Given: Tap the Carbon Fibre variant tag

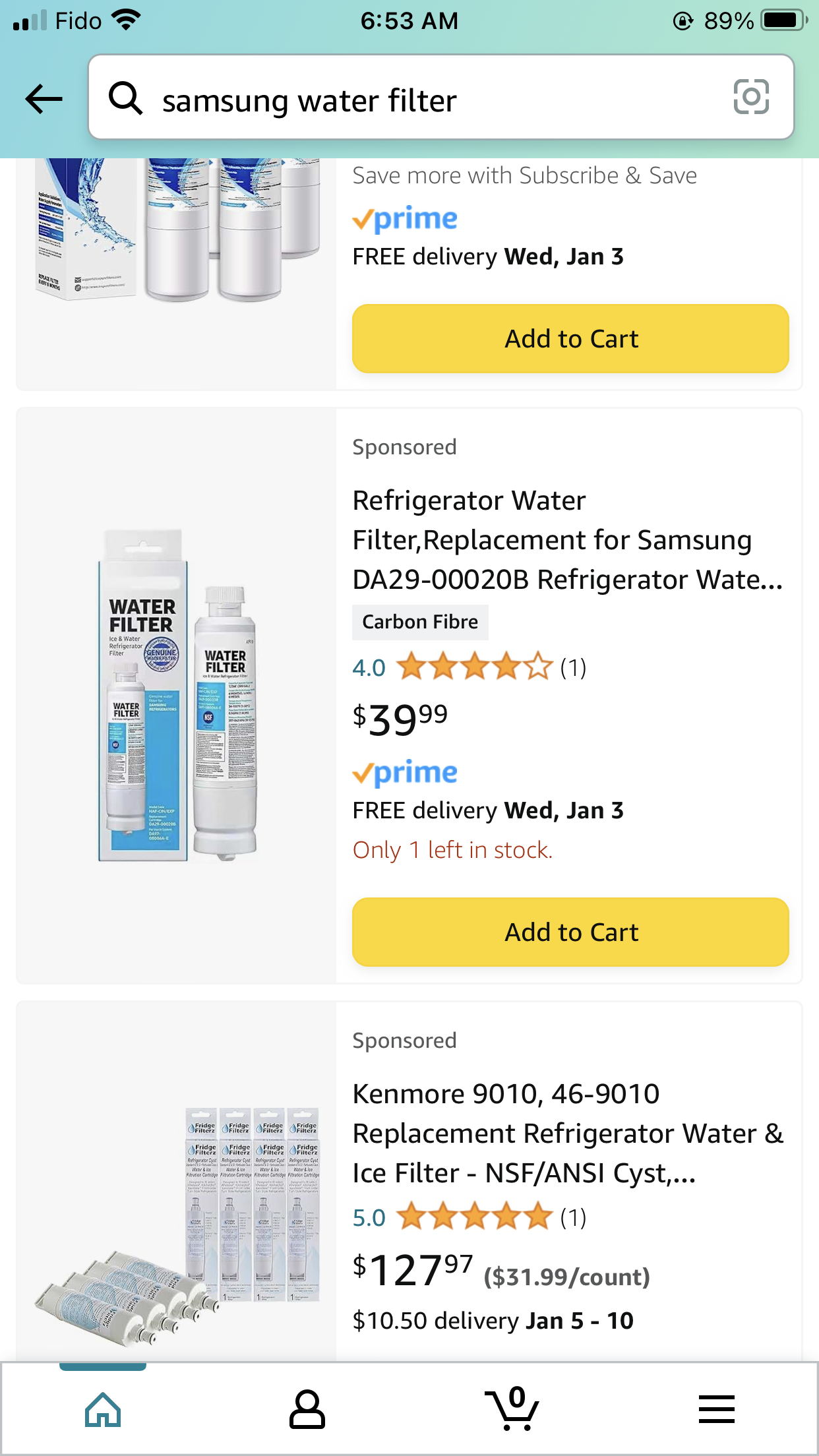Looking at the screenshot, I should click(420, 621).
